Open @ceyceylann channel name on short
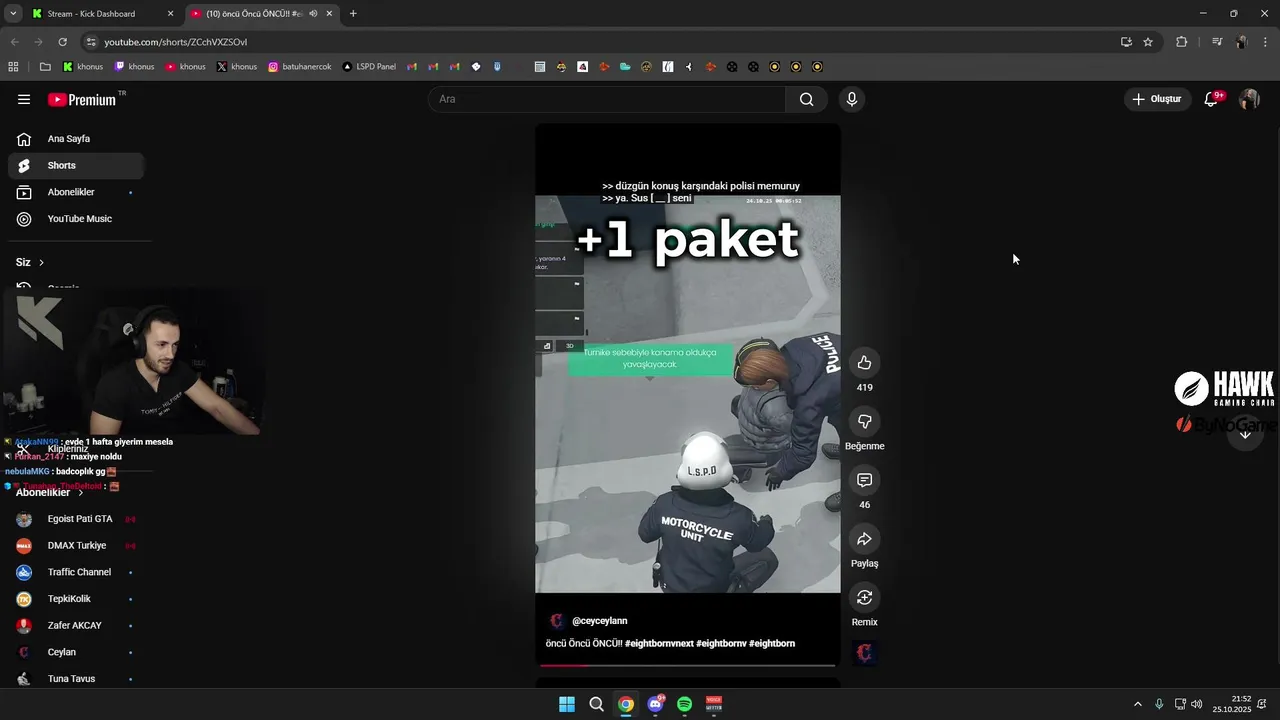Screen dimensions: 1280x720 (600, 621)
